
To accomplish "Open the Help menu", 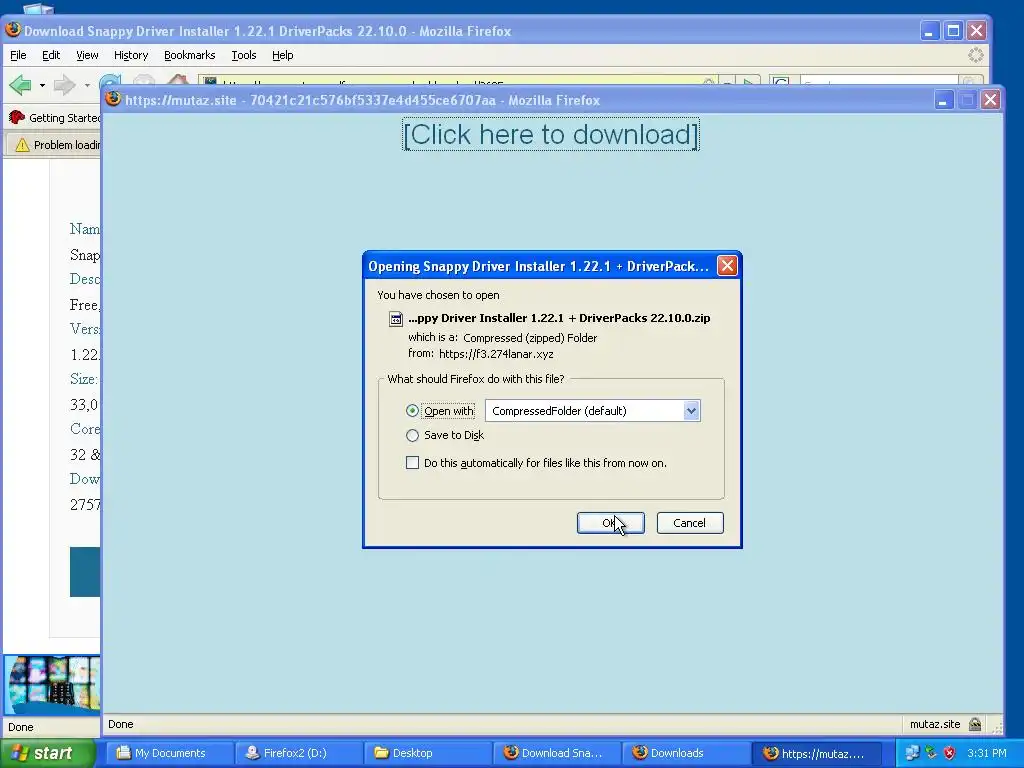I will [x=282, y=56].
